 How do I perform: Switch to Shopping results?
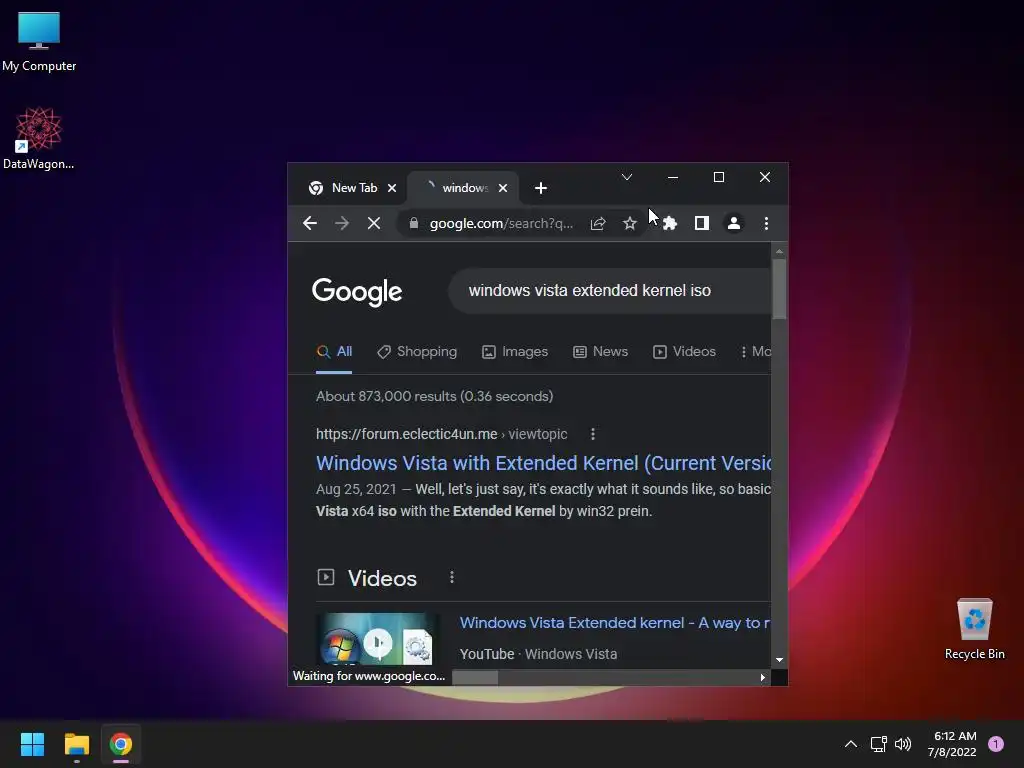pos(417,351)
